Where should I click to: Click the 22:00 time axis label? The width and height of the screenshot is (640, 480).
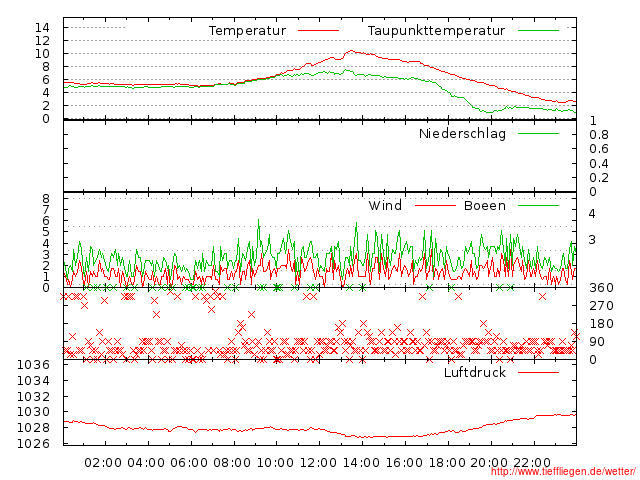click(x=532, y=463)
